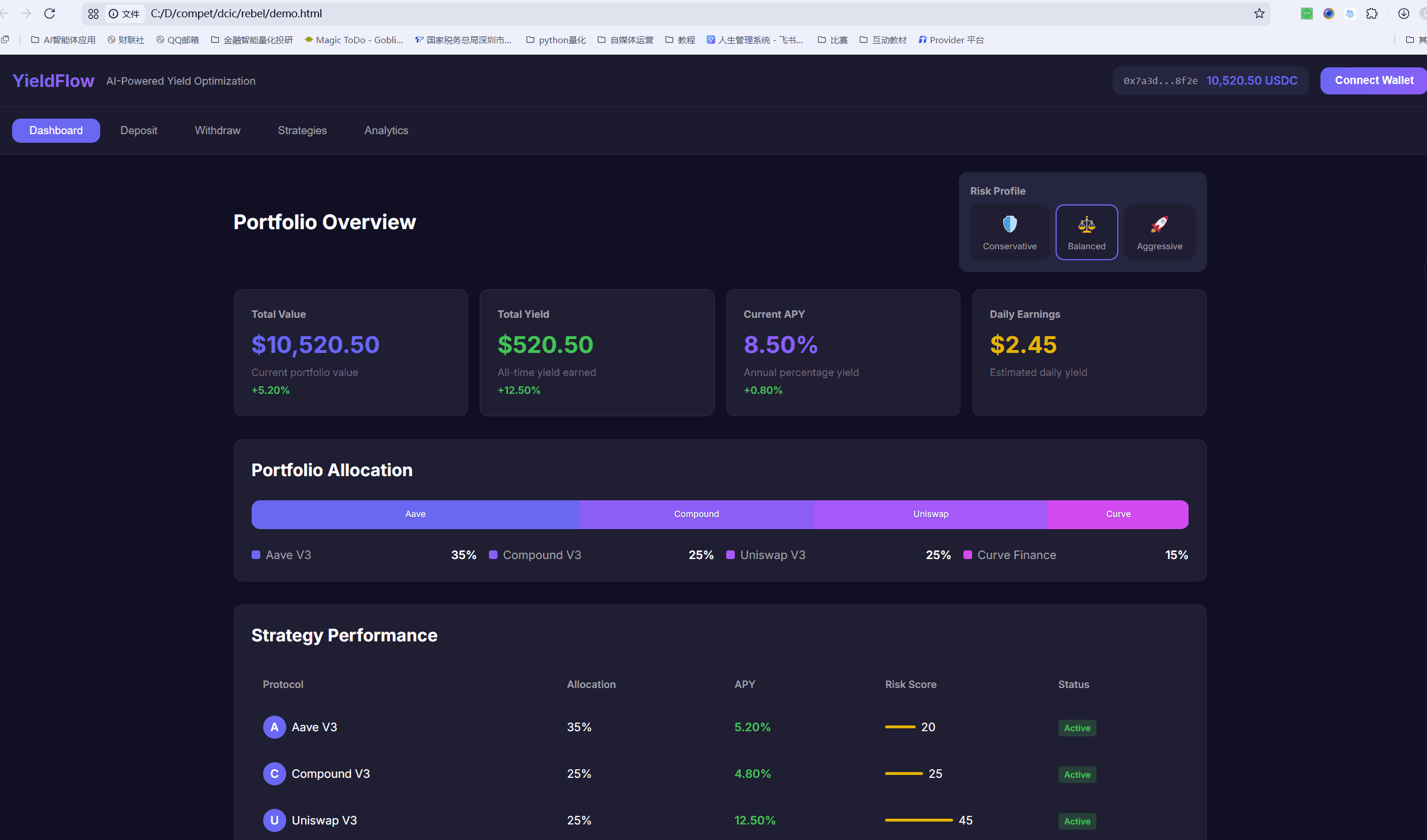Click the Compound segment of allocation bar
Screen dimensions: 1427x840
pyautogui.click(x=696, y=514)
